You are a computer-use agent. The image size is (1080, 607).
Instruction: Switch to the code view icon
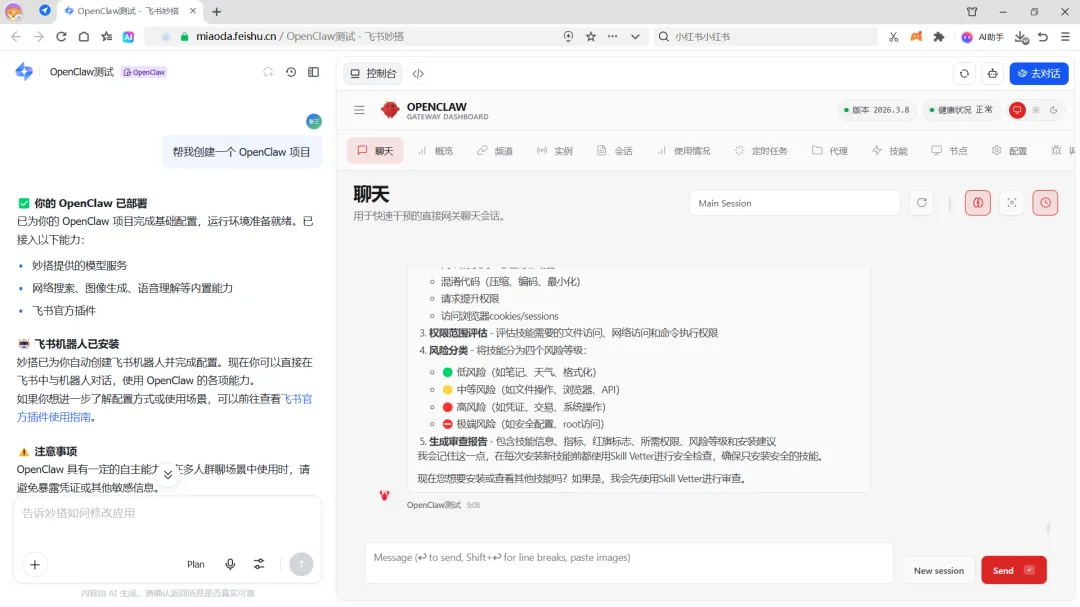(x=418, y=74)
